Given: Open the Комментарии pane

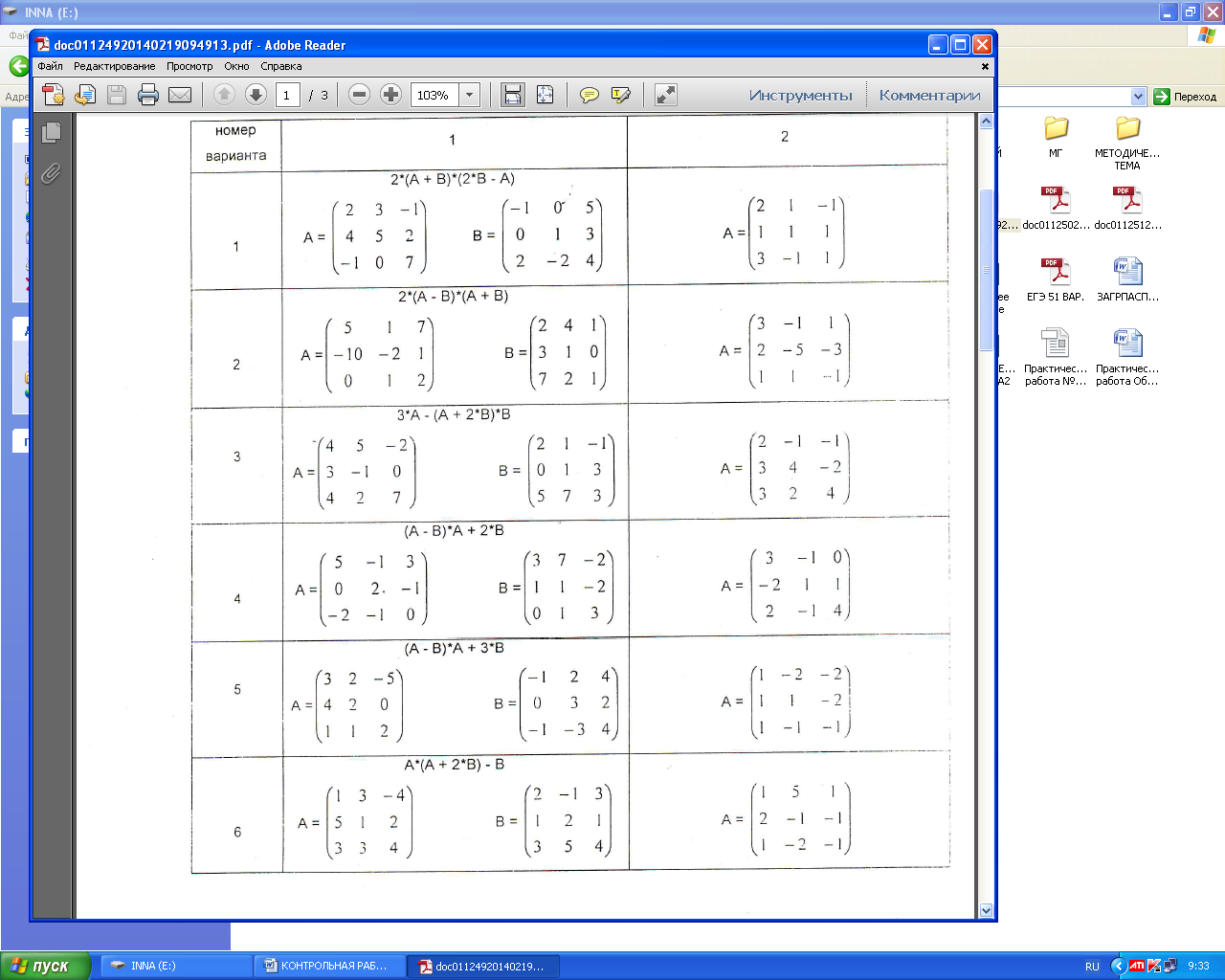Looking at the screenshot, I should [929, 95].
